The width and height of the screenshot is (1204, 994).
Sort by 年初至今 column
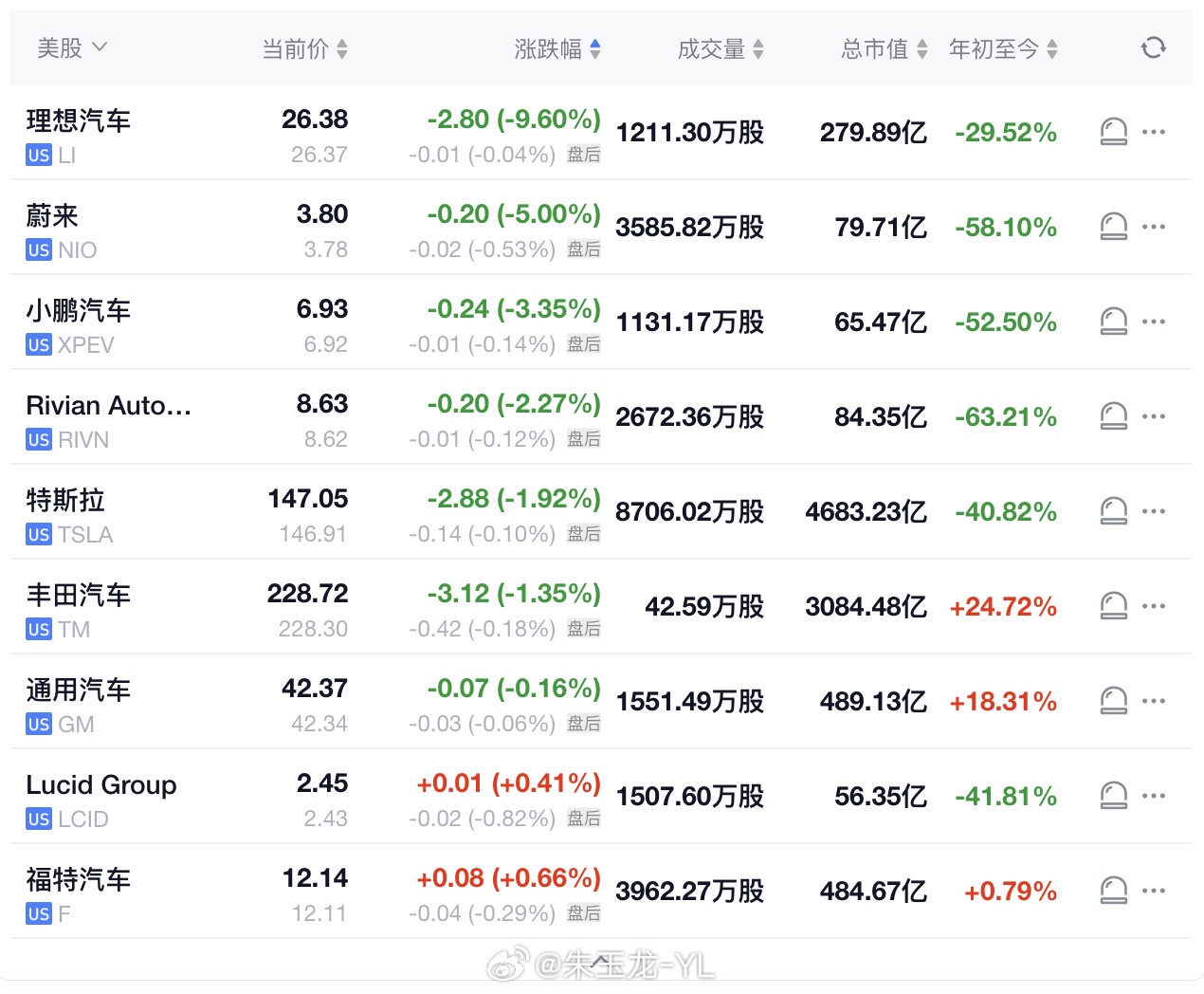click(1003, 48)
